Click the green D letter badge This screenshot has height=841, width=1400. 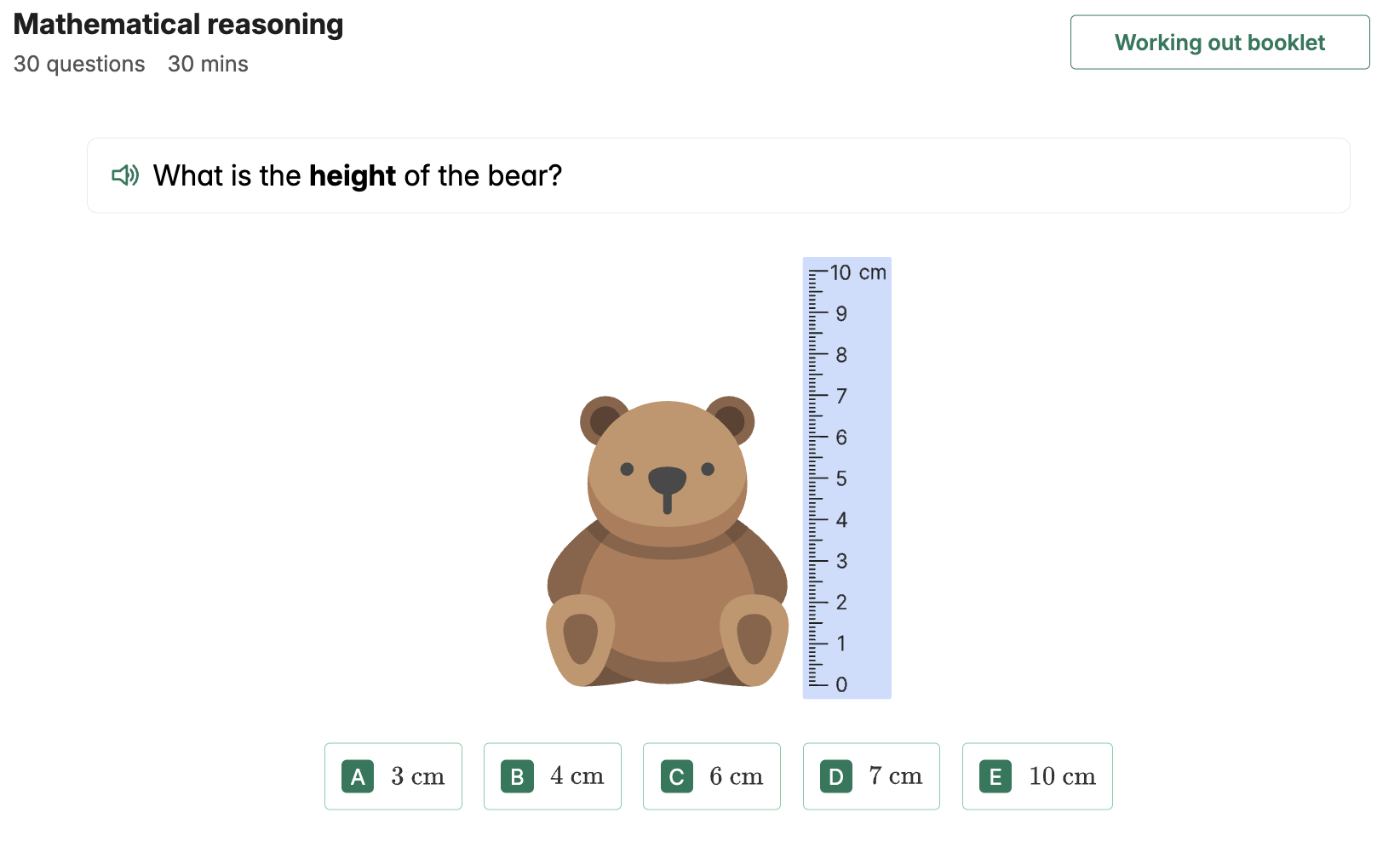coord(836,776)
